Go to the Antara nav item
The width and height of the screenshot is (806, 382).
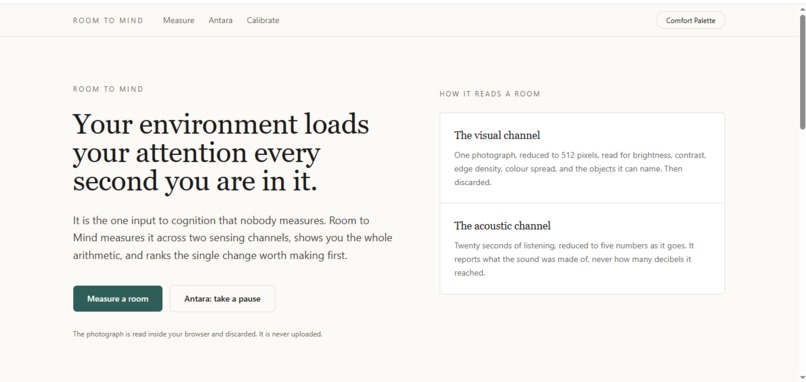tap(221, 21)
